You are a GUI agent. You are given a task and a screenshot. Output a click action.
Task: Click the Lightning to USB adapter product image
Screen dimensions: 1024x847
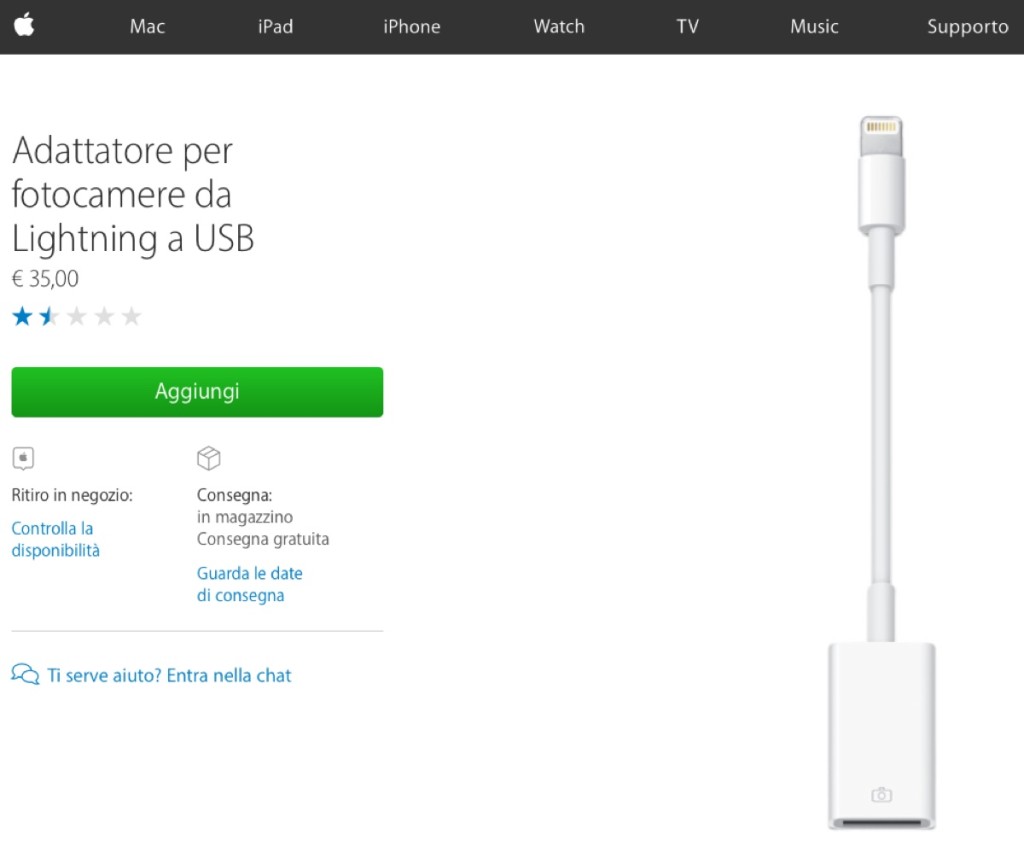(x=881, y=470)
